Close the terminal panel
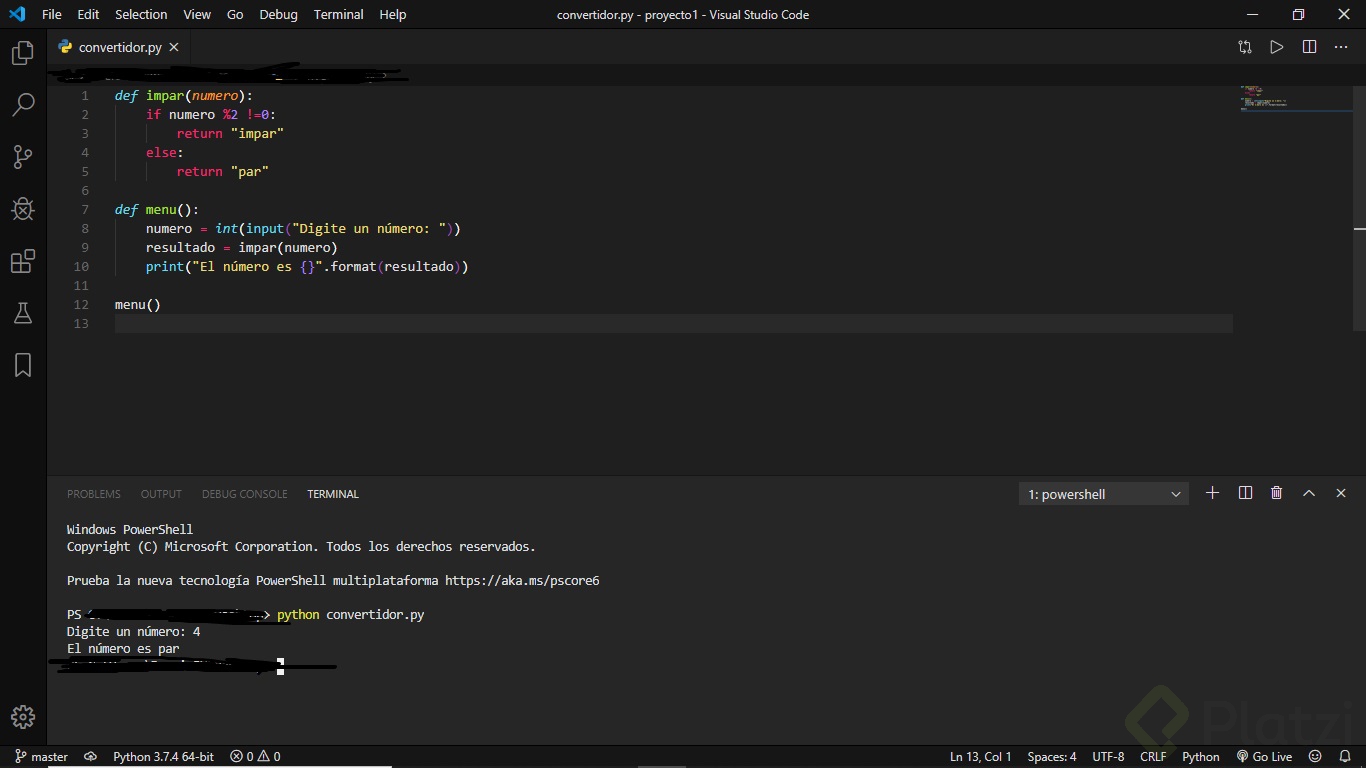 (1341, 493)
